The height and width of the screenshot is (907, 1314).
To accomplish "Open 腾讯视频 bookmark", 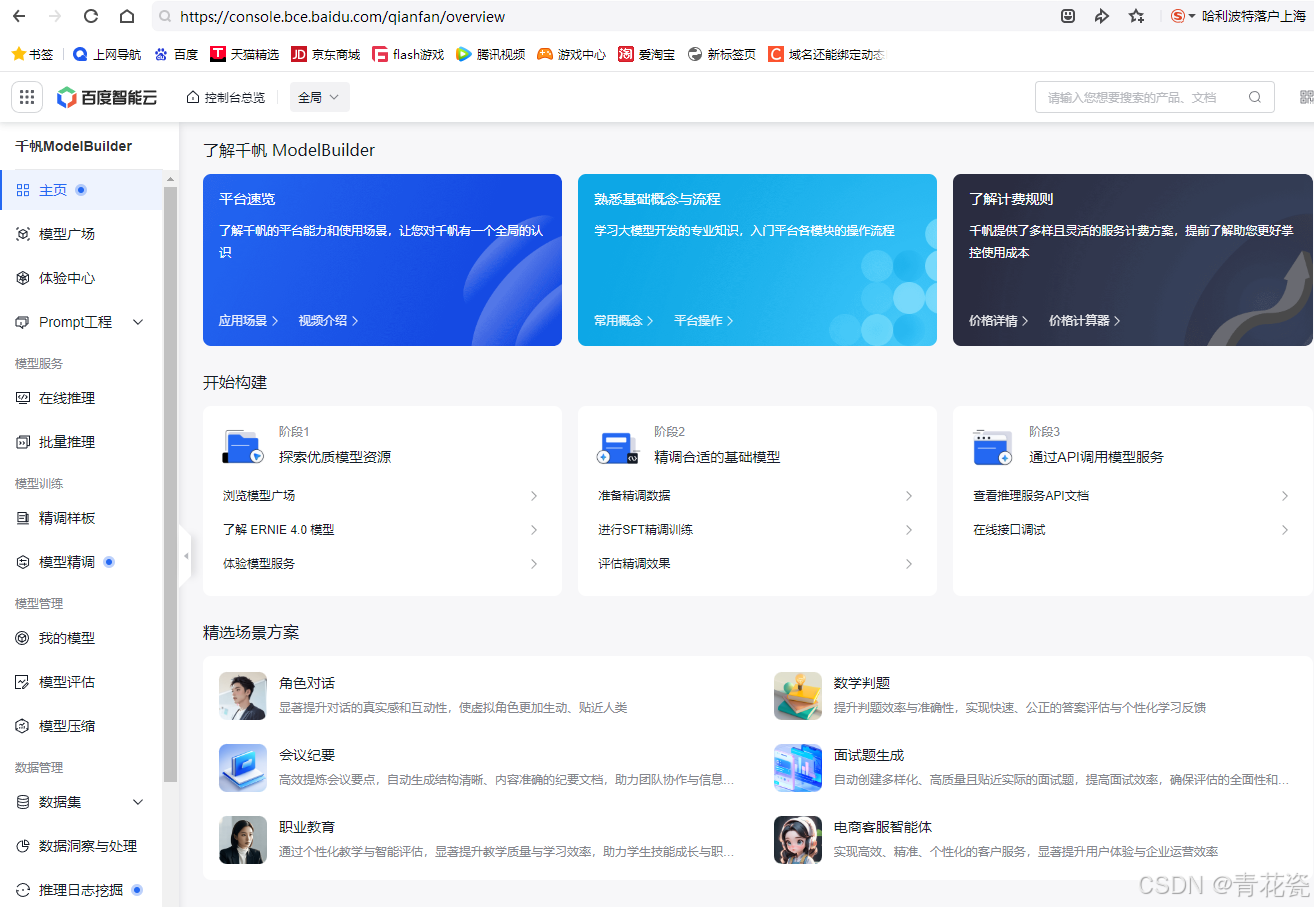I will [x=491, y=54].
